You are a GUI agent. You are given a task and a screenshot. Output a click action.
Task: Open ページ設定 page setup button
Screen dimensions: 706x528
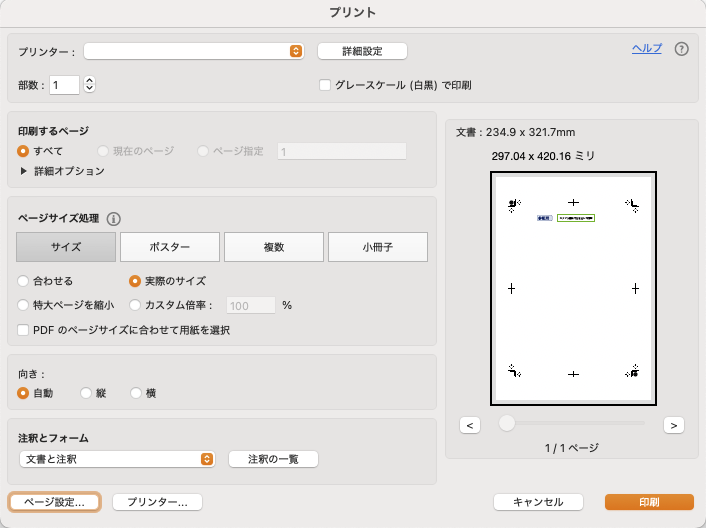pyautogui.click(x=55, y=502)
